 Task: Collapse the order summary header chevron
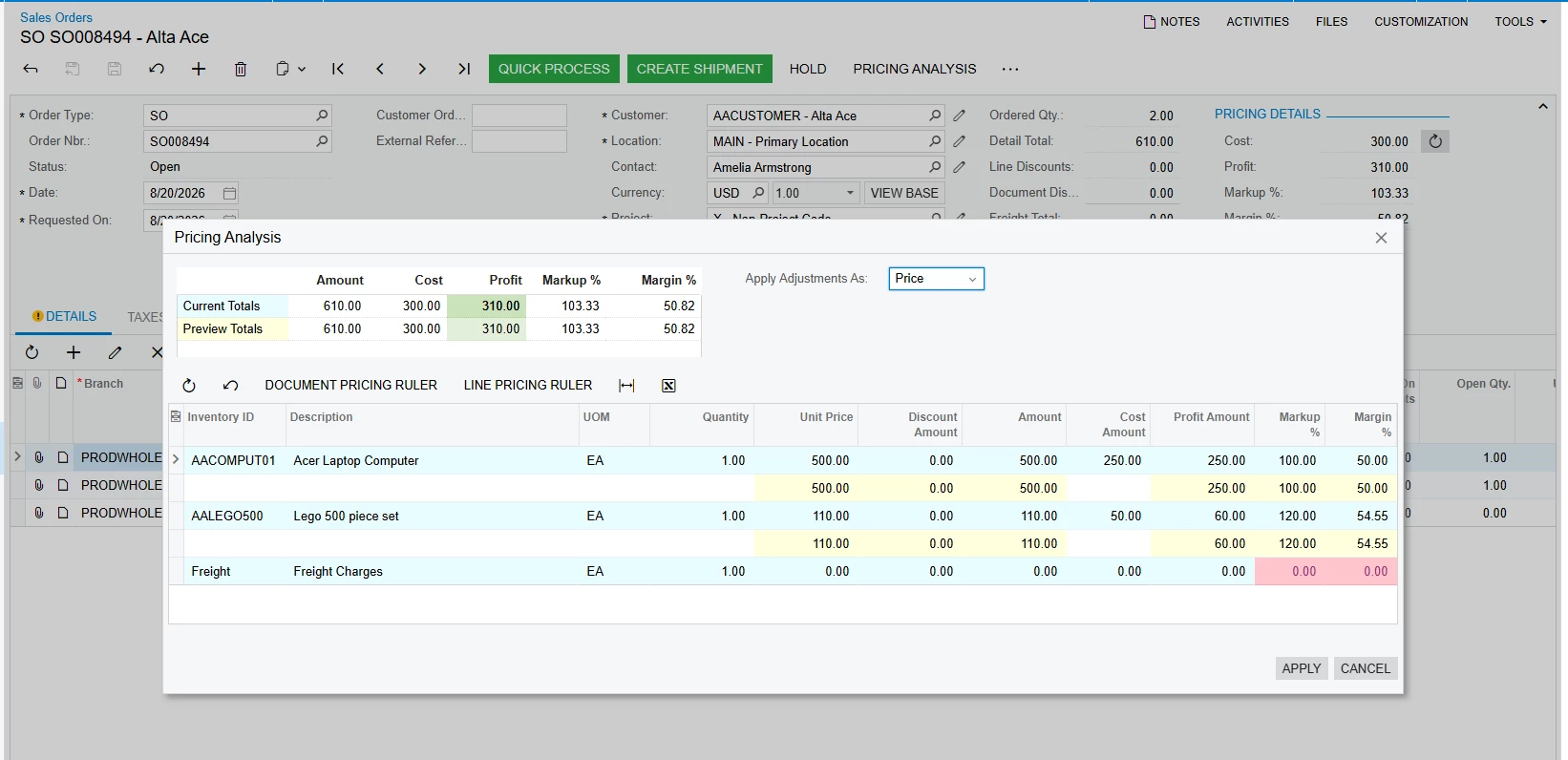coord(1543,107)
